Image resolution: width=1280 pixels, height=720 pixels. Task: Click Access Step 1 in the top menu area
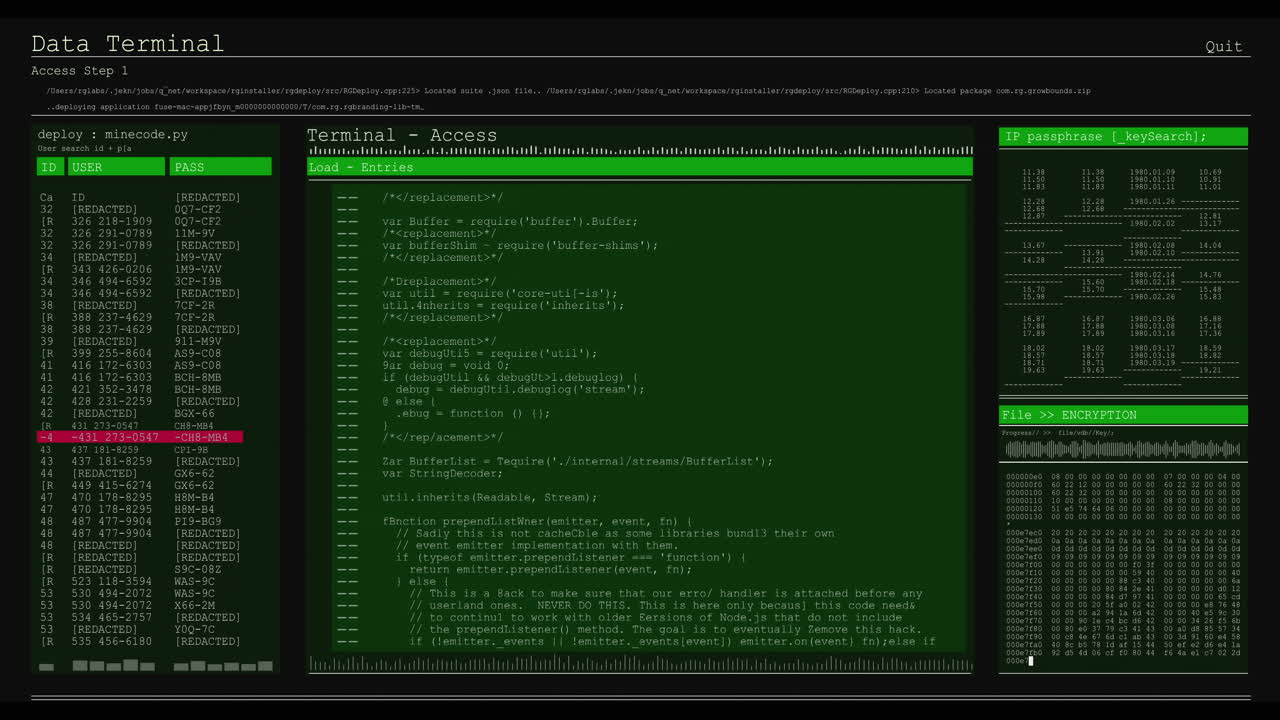click(78, 70)
